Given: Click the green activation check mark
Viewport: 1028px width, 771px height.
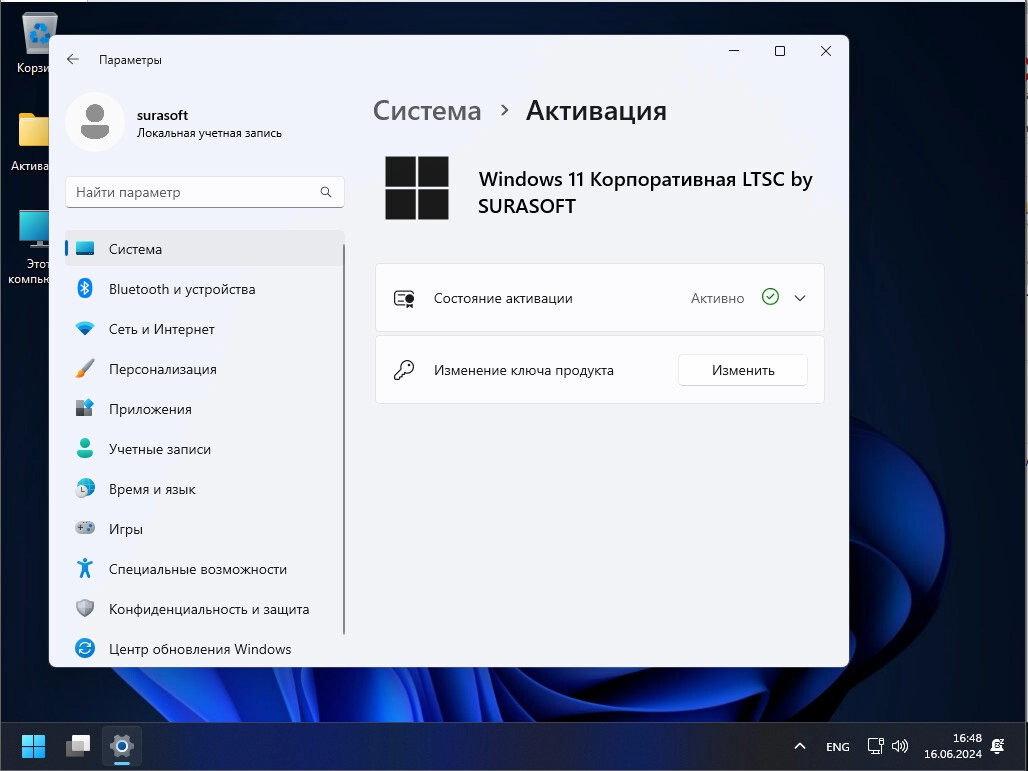Looking at the screenshot, I should 770,297.
